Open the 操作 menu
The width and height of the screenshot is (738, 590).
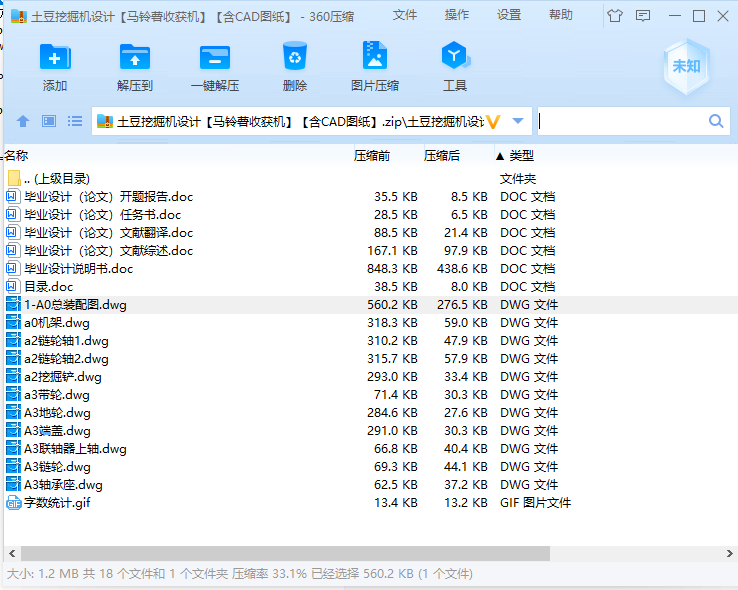click(x=457, y=15)
